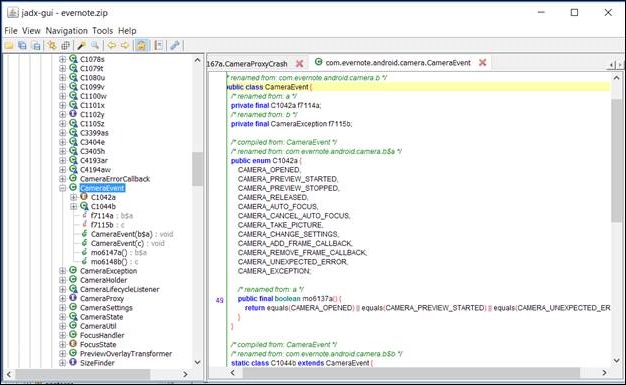This screenshot has height=385, width=626.
Task: Expand the C1044b class node
Action: point(73,206)
